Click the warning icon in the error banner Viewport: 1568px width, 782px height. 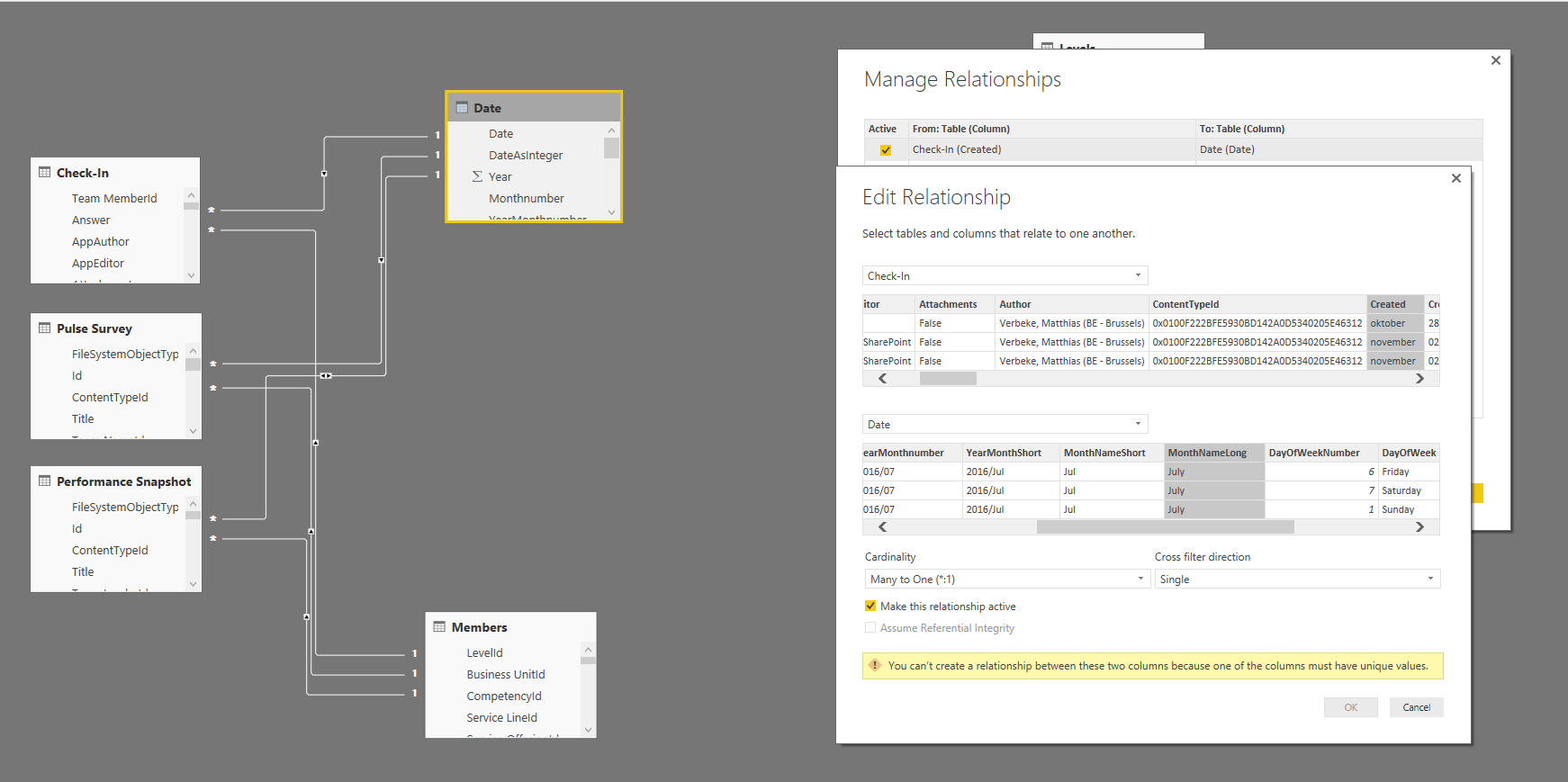point(875,666)
